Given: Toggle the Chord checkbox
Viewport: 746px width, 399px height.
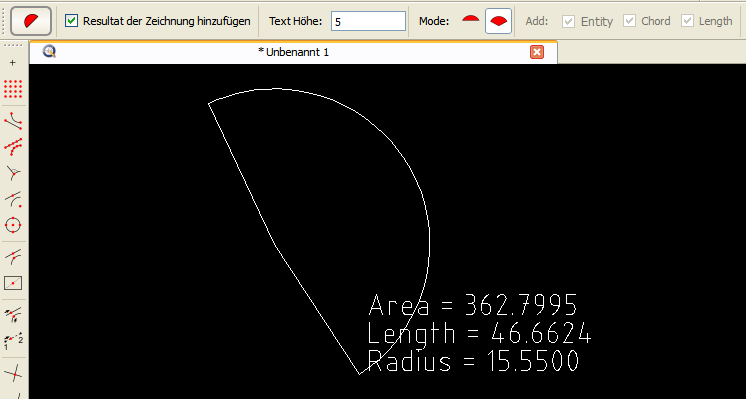Looking at the screenshot, I should pyautogui.click(x=629, y=21).
